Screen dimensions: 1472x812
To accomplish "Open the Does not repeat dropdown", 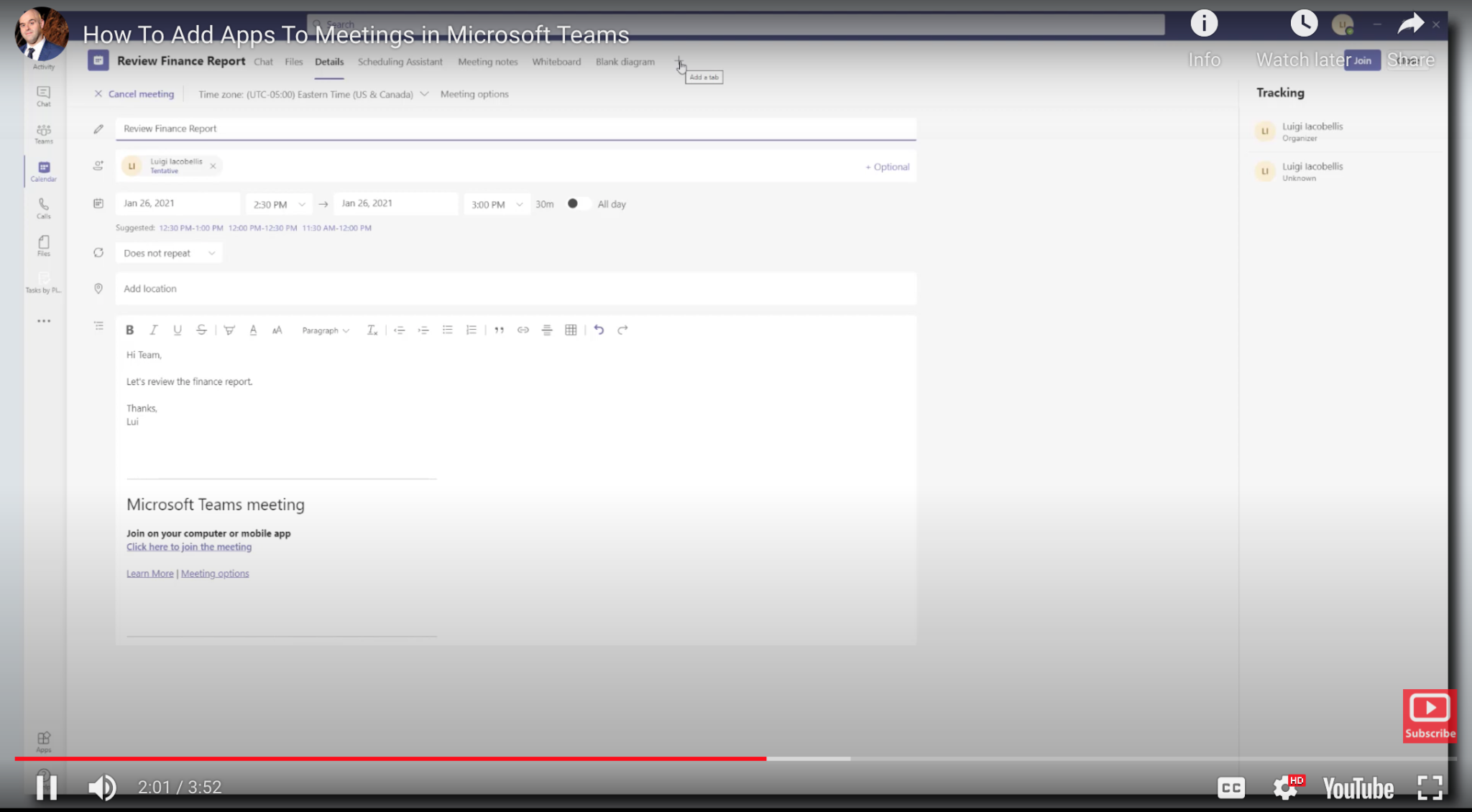I will click(x=169, y=253).
